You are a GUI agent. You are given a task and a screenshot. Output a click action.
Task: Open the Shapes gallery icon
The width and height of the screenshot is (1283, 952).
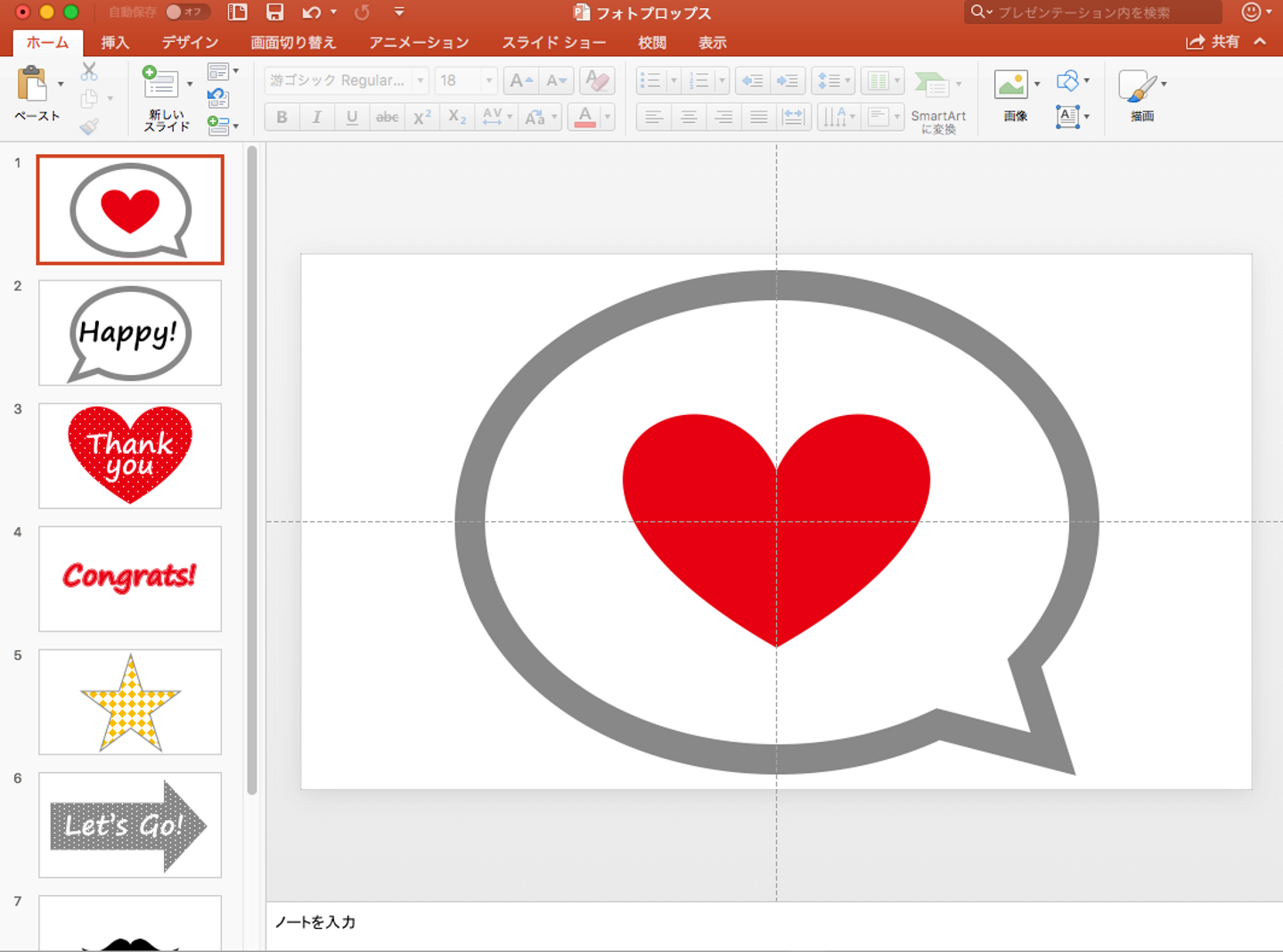pos(1066,81)
